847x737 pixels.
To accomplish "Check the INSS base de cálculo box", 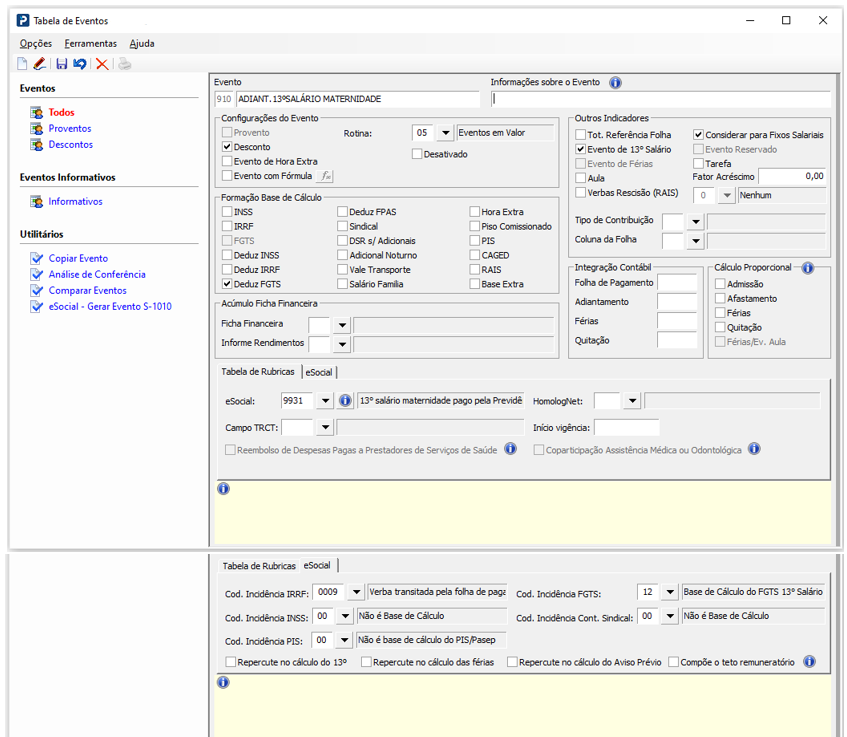I will coord(227,212).
